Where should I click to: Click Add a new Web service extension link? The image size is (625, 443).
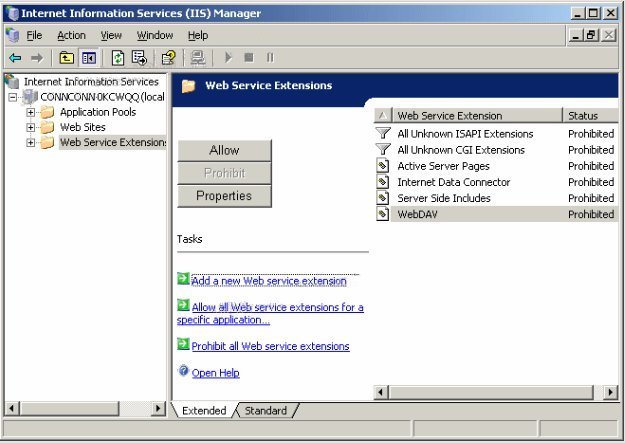click(x=269, y=281)
